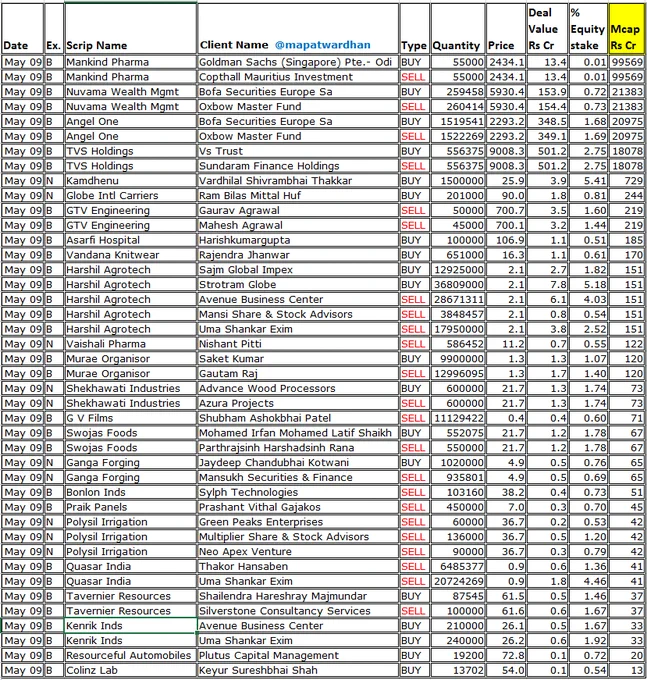Click the @mapatwardhan handle text
647x680 pixels.
point(323,45)
